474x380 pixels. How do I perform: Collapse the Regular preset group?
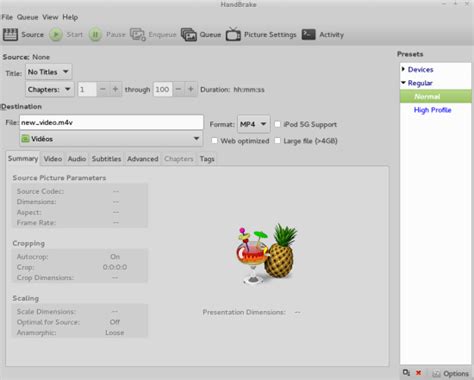[x=403, y=83]
